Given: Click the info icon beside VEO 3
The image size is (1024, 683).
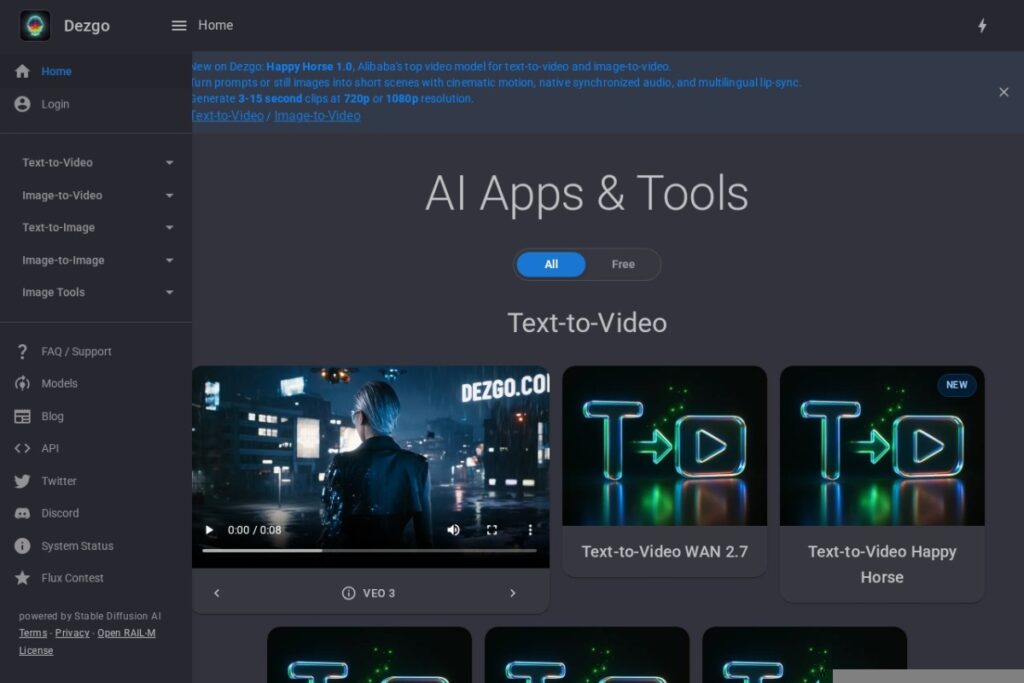Looking at the screenshot, I should pyautogui.click(x=349, y=593).
